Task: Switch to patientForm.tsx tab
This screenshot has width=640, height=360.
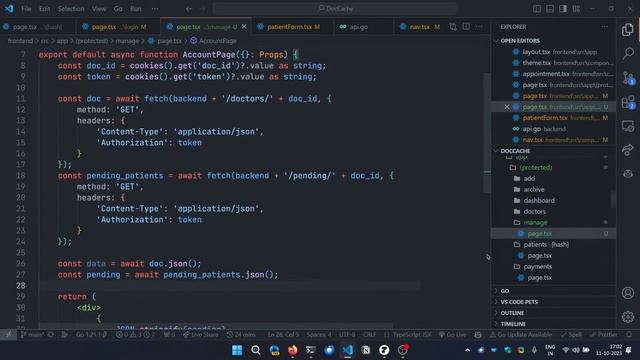Action: [292, 27]
